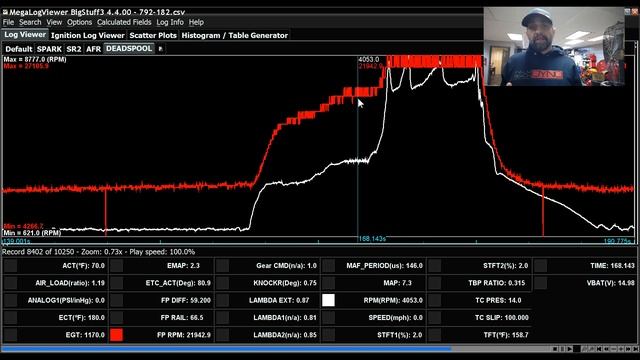Image resolution: width=640 pixels, height=360 pixels.
Task: Click the white RPM color swatch
Action: coord(329,300)
